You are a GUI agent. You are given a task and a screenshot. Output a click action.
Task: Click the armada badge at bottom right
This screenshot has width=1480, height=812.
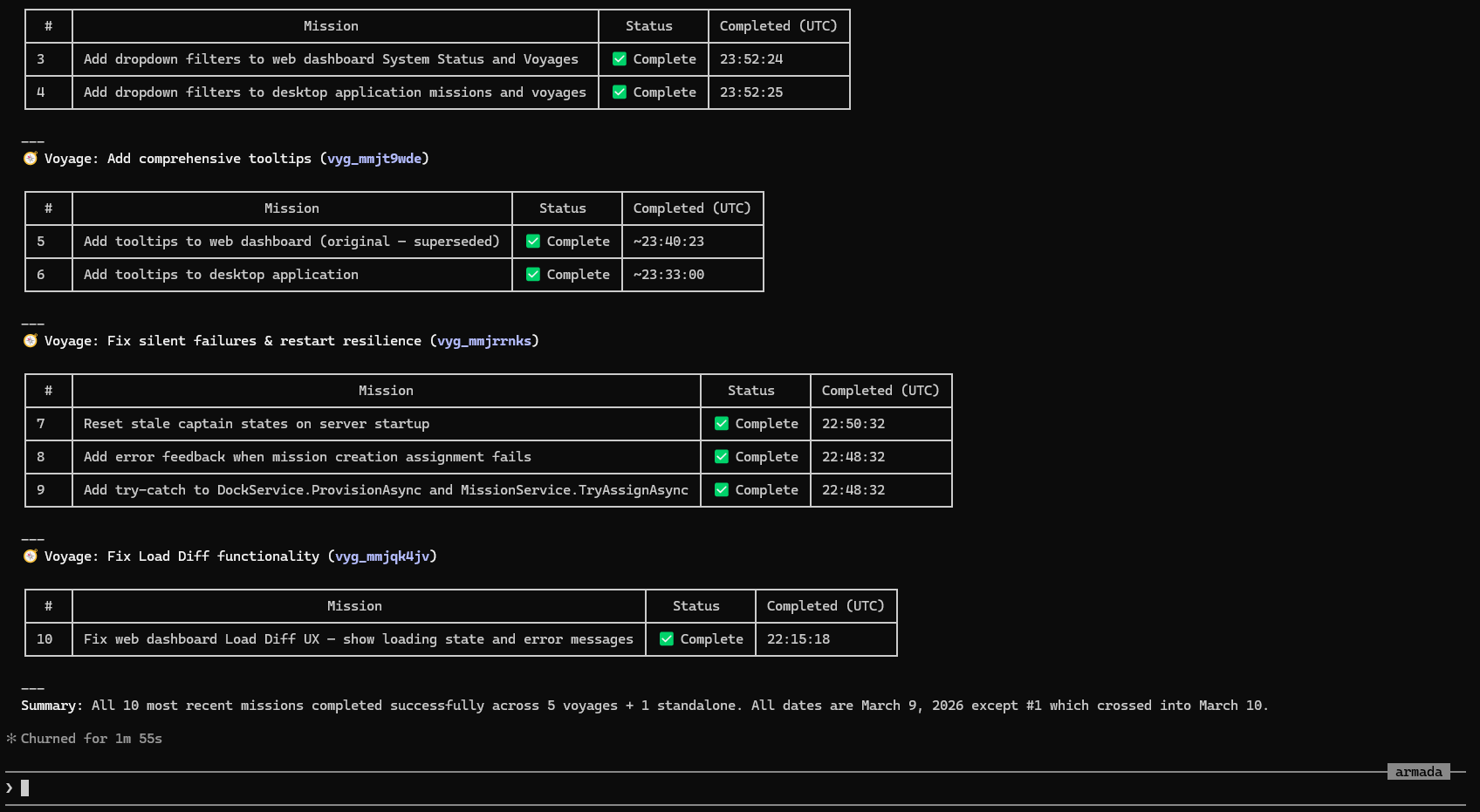(1419, 771)
